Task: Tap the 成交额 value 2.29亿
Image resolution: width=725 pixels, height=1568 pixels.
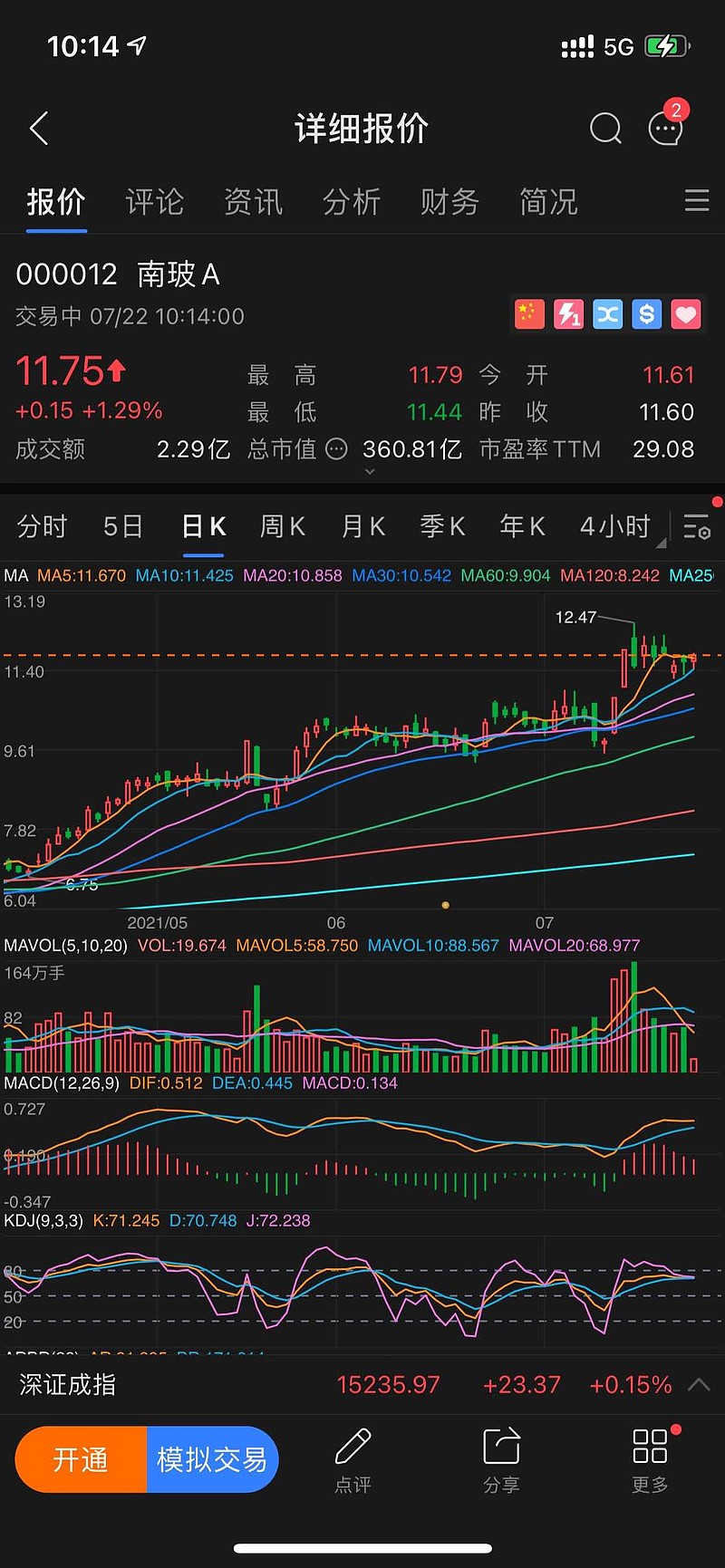Action: click(193, 449)
